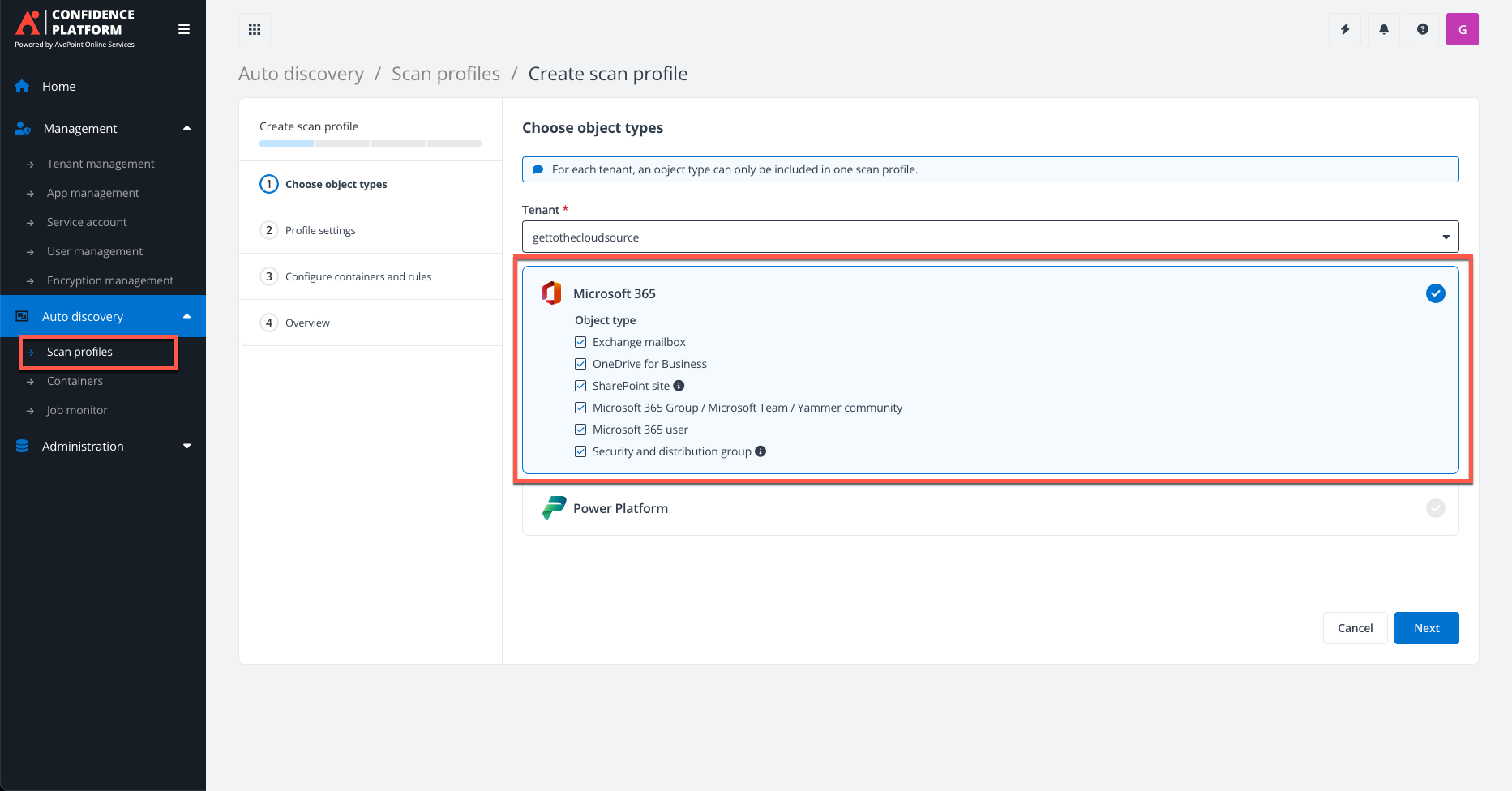1512x791 pixels.
Task: Click the Scan profiles breadcrumb link
Action: pos(445,73)
